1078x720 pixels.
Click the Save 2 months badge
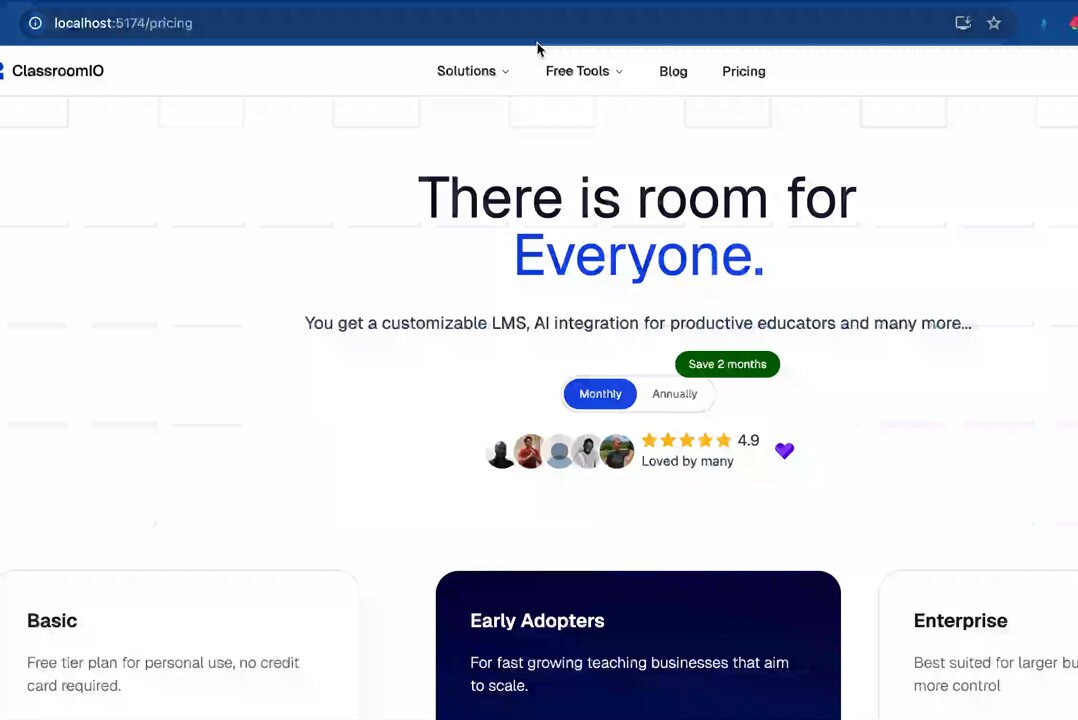727,364
